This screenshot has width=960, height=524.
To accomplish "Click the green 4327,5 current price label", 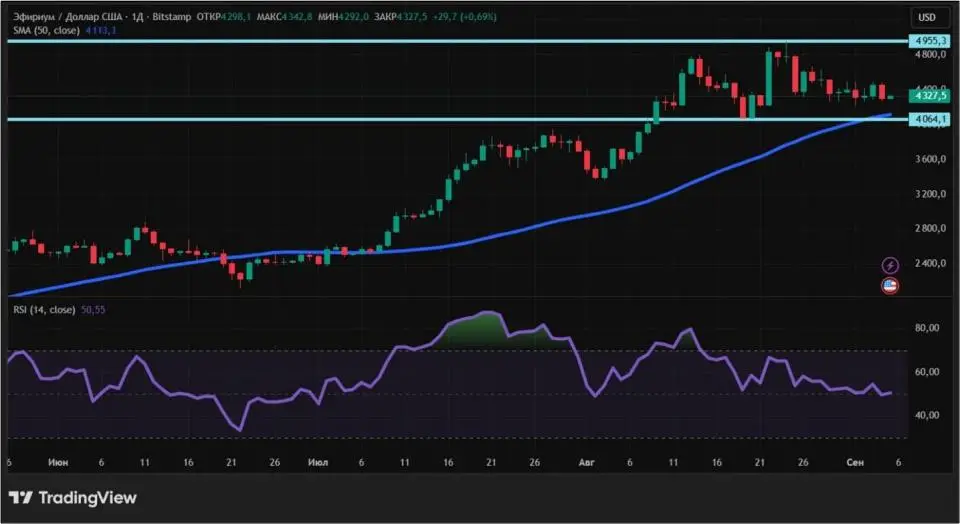I will (928, 96).
